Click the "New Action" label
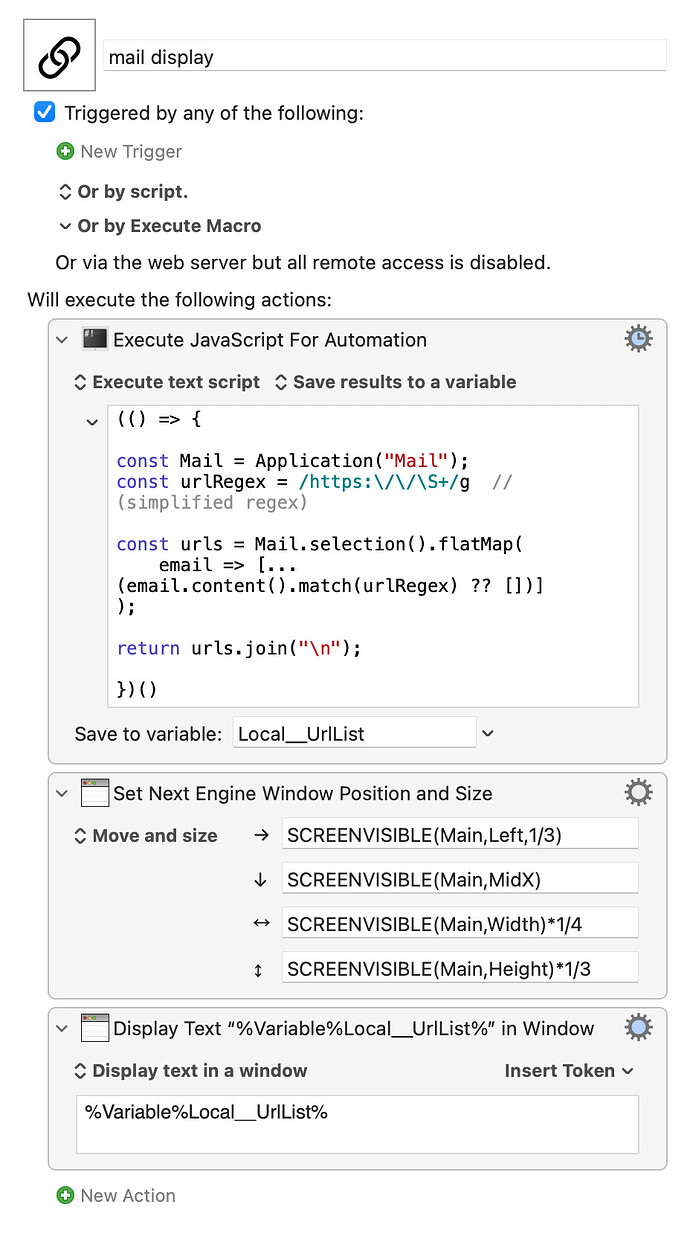This screenshot has width=690, height=1238. pyautogui.click(x=128, y=1196)
